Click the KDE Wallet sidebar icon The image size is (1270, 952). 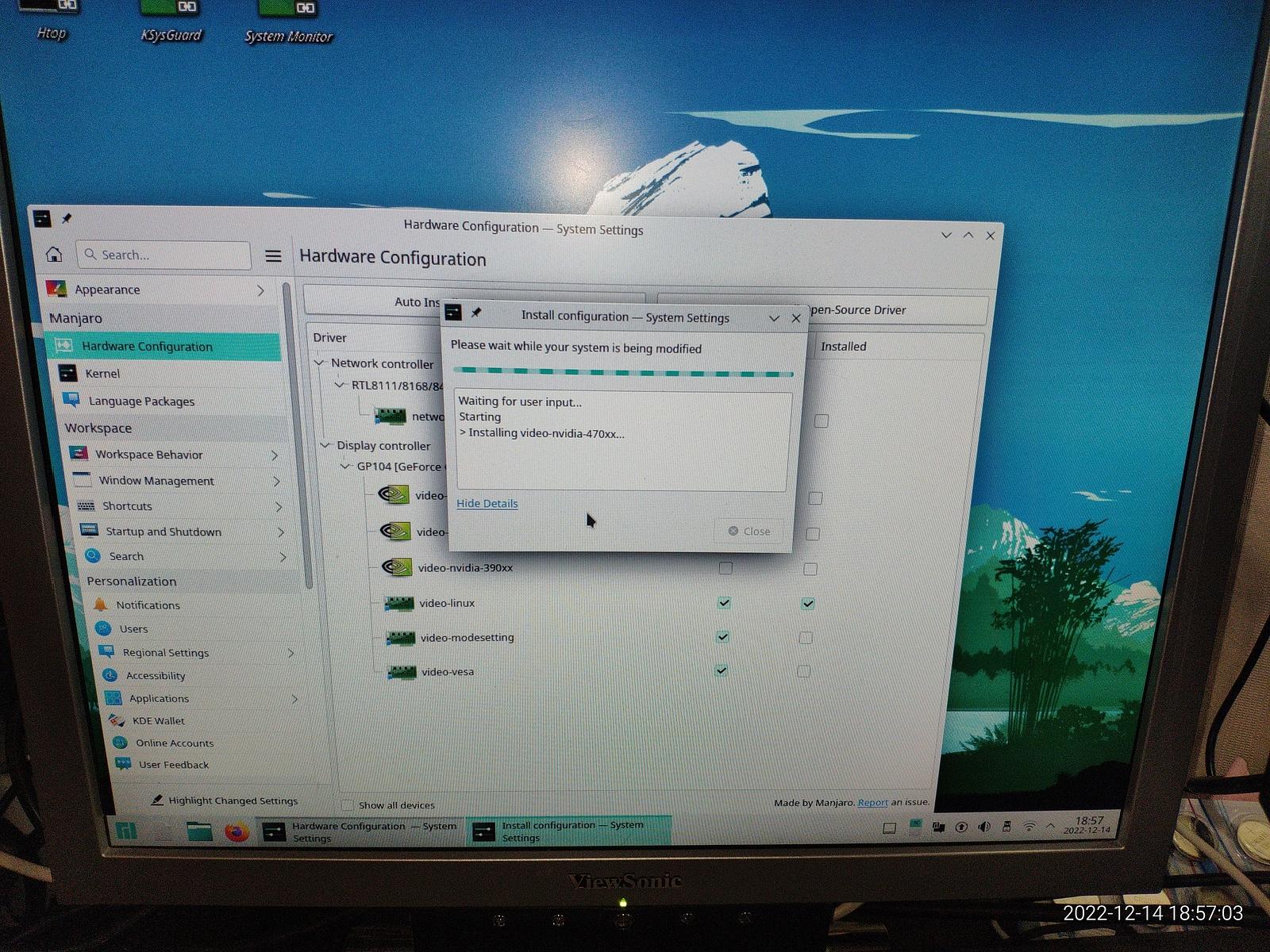click(117, 720)
